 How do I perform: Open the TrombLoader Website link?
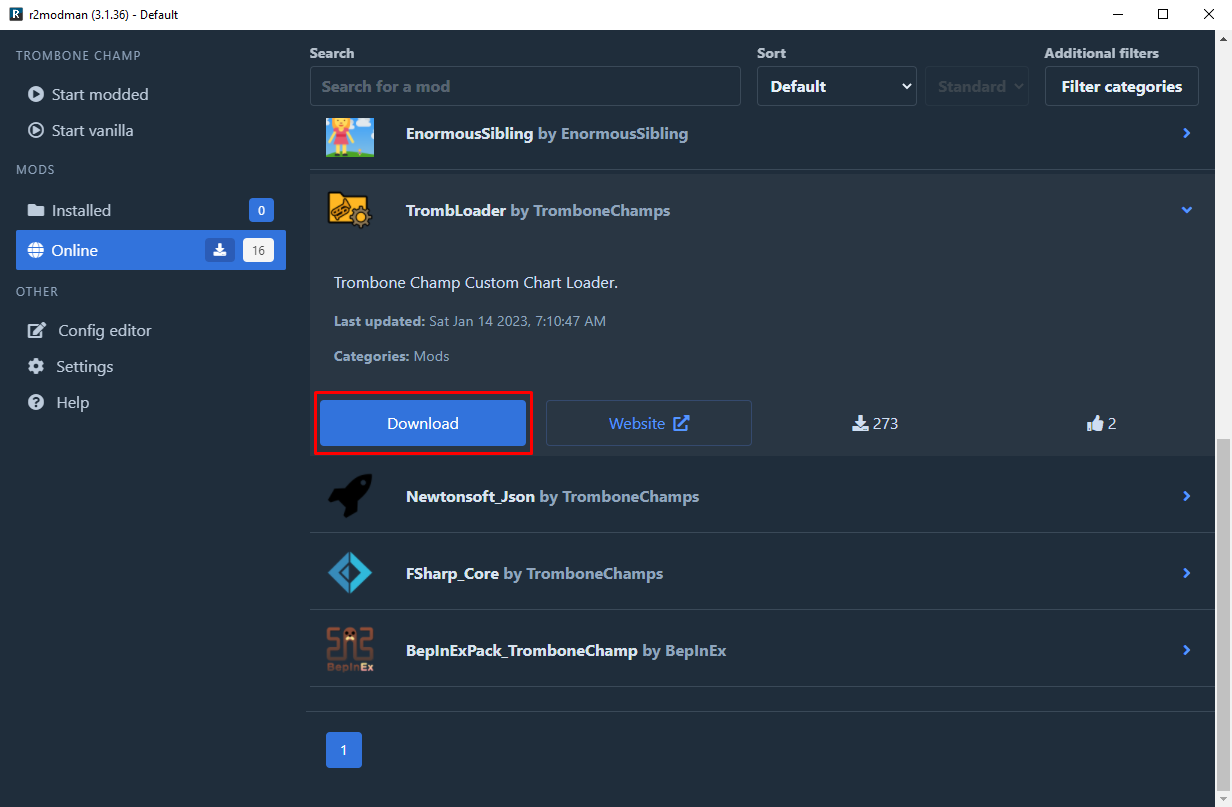649,423
